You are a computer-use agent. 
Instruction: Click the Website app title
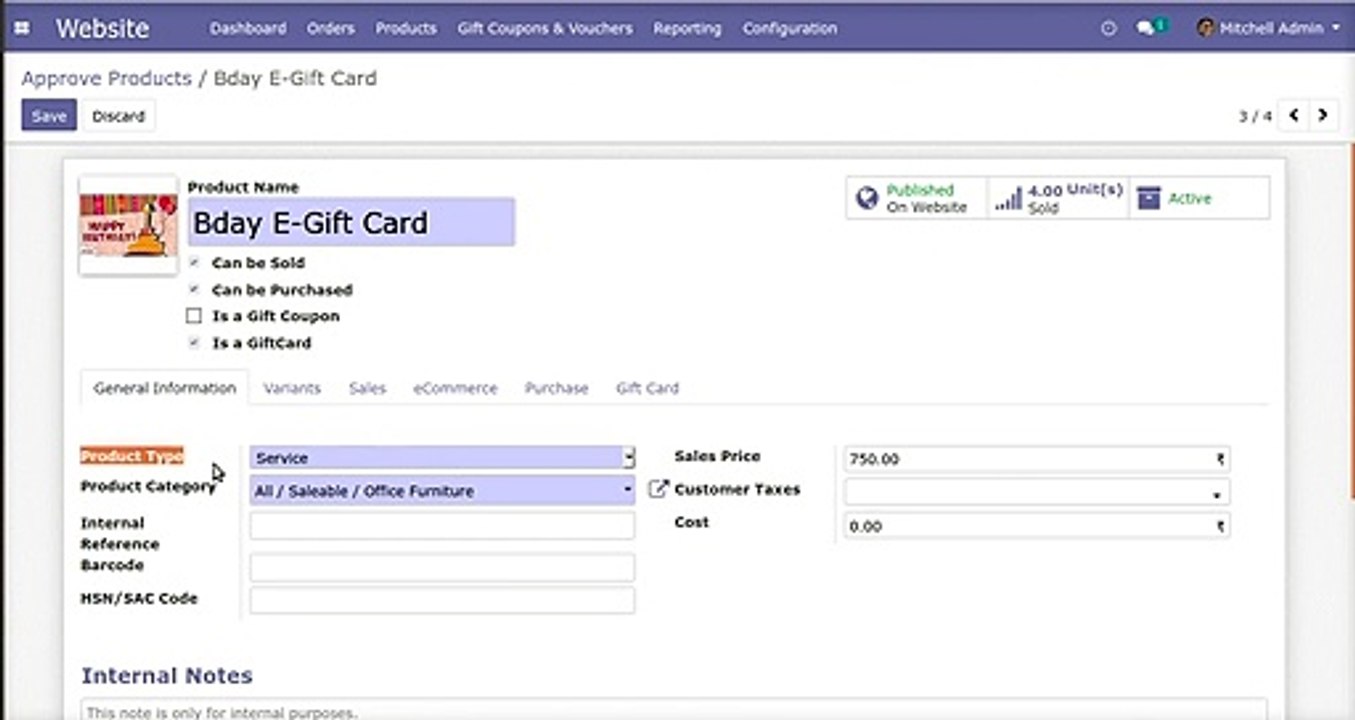[x=102, y=28]
